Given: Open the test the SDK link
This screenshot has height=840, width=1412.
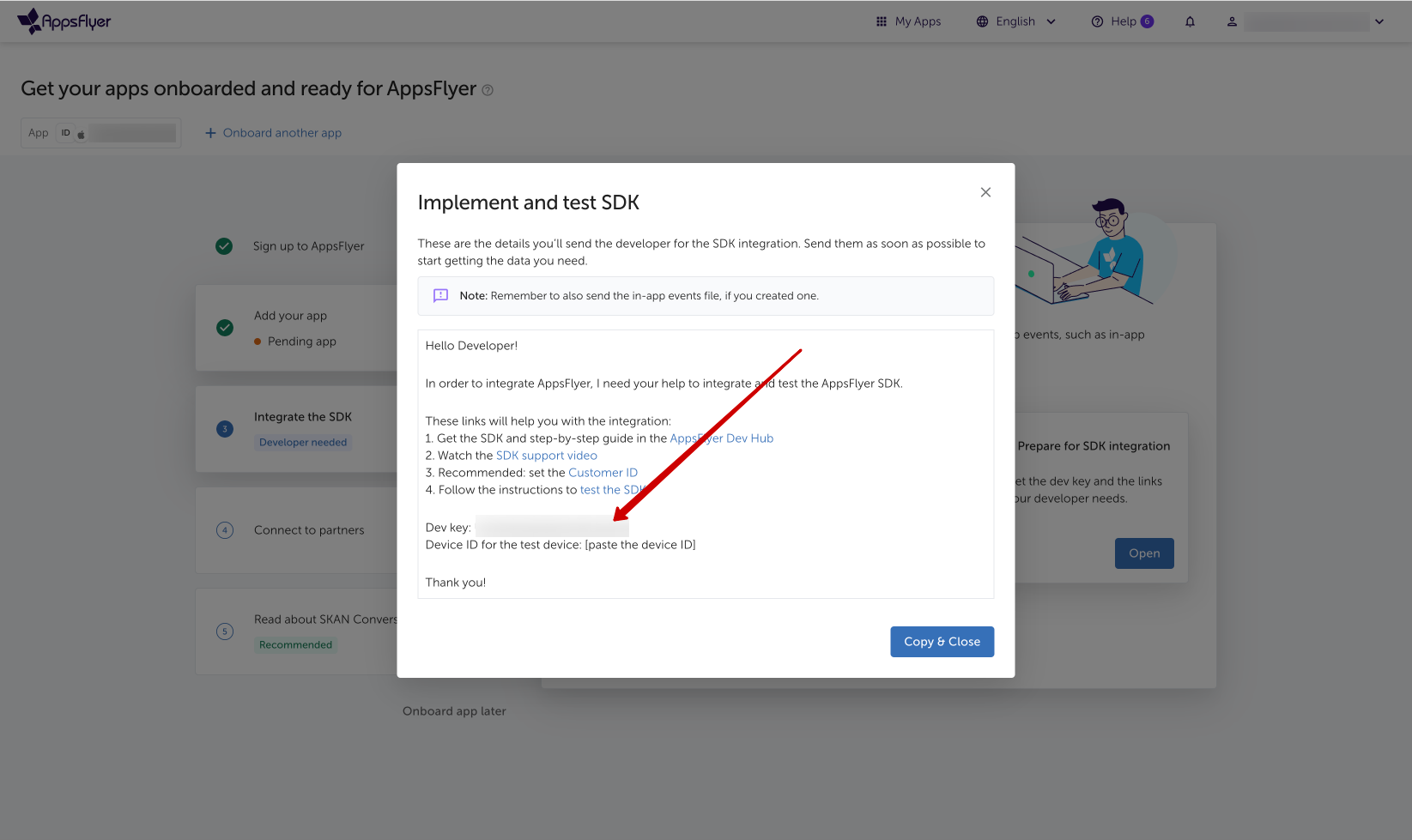Looking at the screenshot, I should pos(613,490).
